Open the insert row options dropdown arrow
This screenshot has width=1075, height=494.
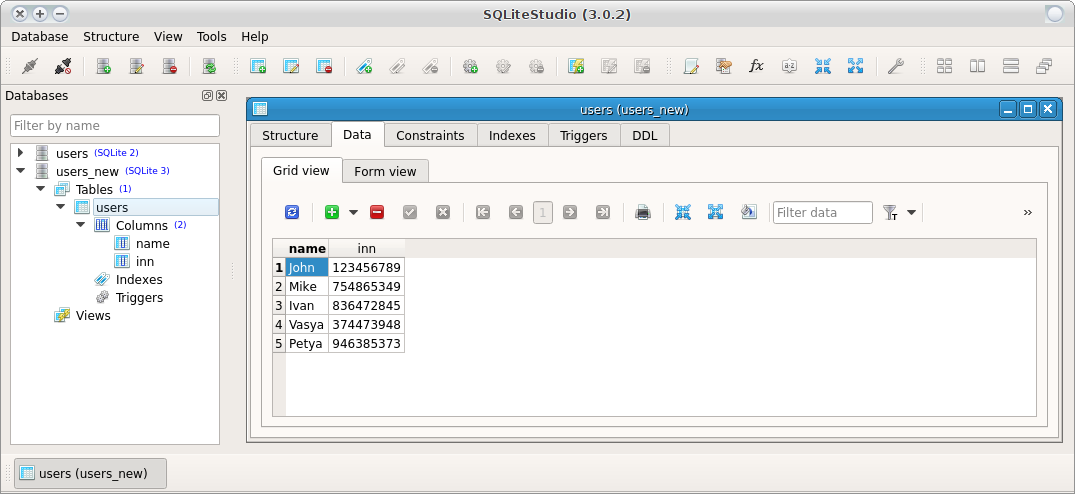click(x=354, y=212)
